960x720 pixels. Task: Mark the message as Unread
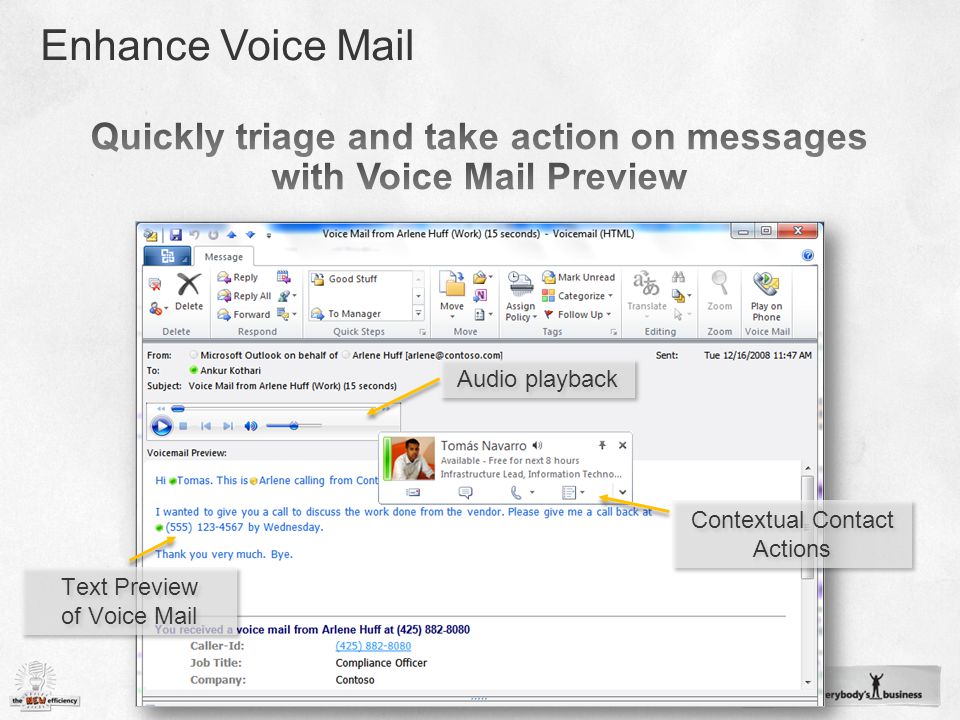pos(579,277)
